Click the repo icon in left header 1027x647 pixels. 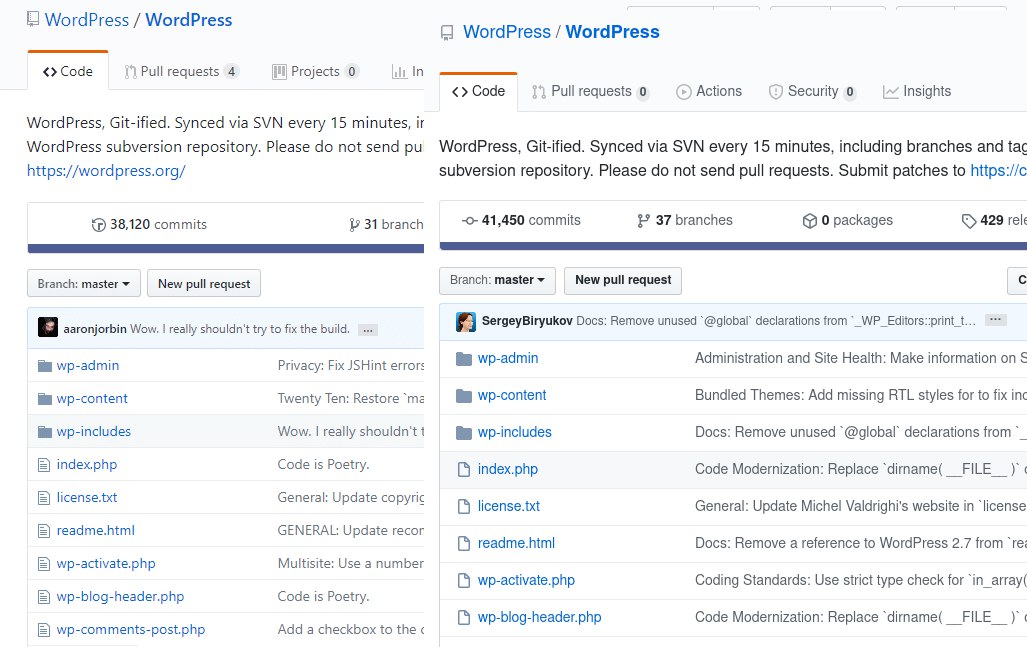33,20
